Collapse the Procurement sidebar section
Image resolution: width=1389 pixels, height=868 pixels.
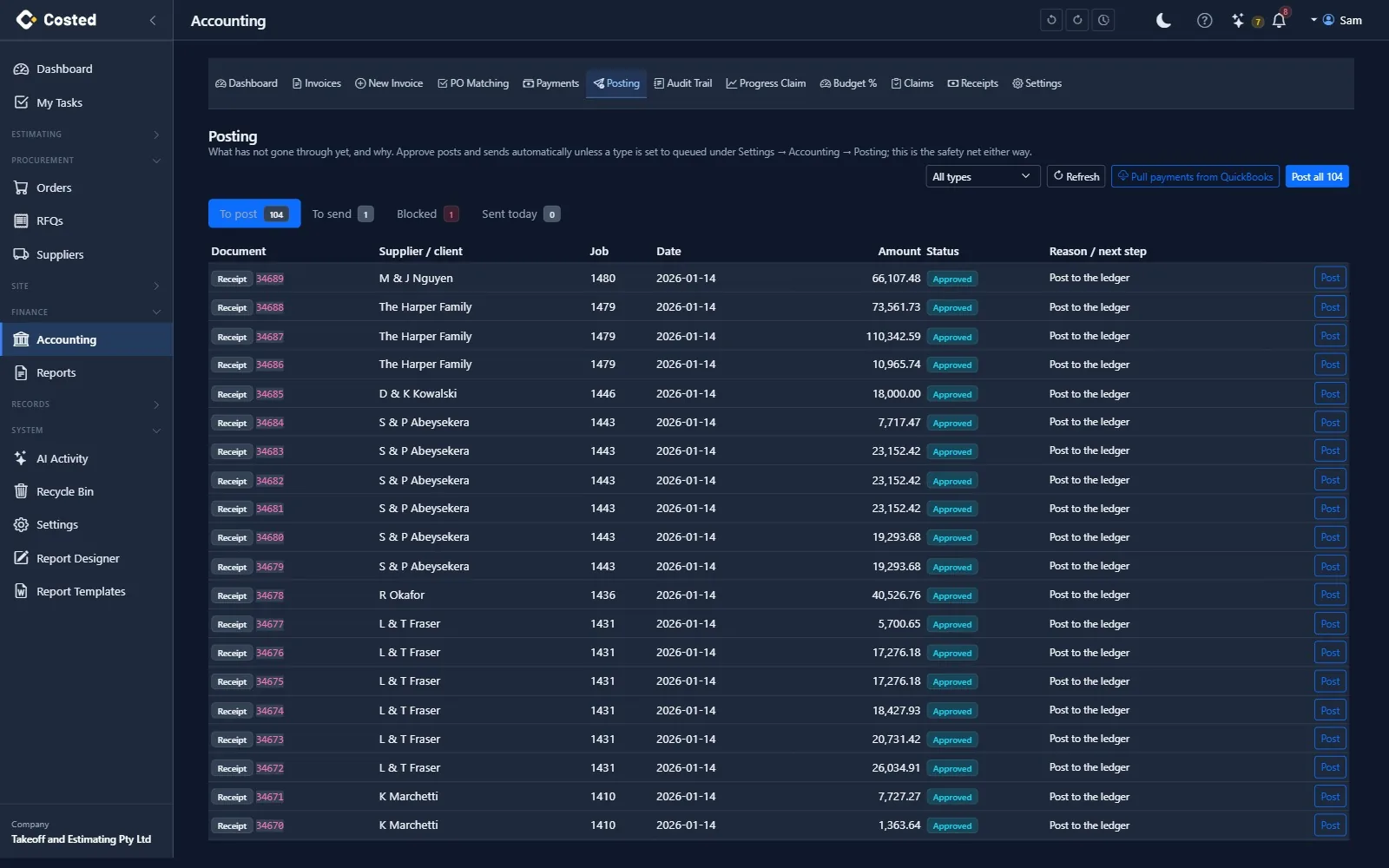(x=86, y=161)
